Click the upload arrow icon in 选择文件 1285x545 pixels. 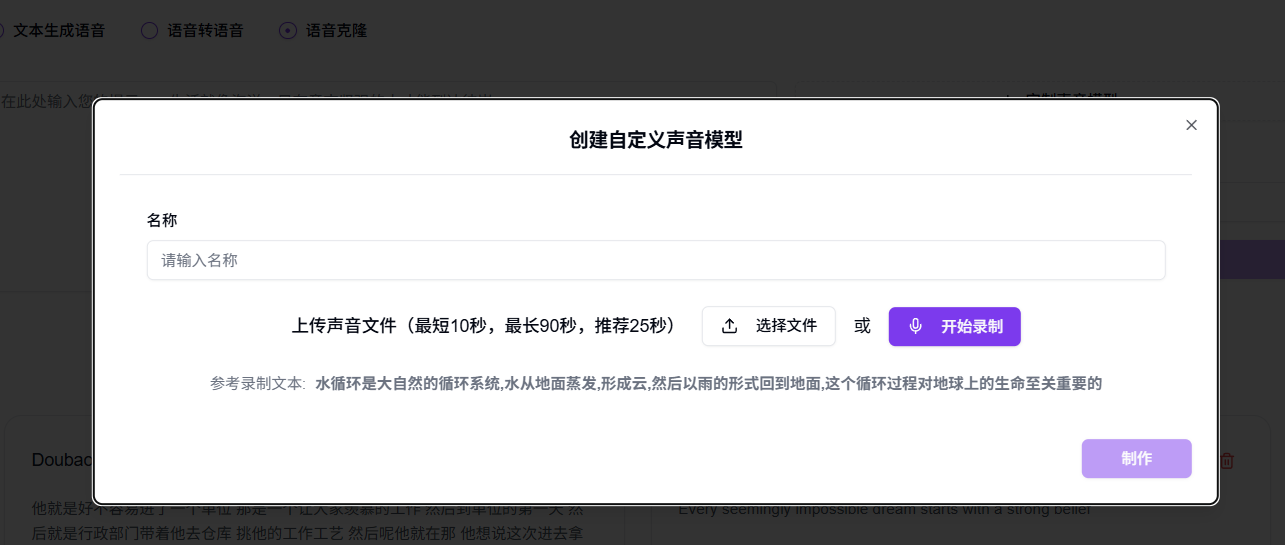pos(730,326)
